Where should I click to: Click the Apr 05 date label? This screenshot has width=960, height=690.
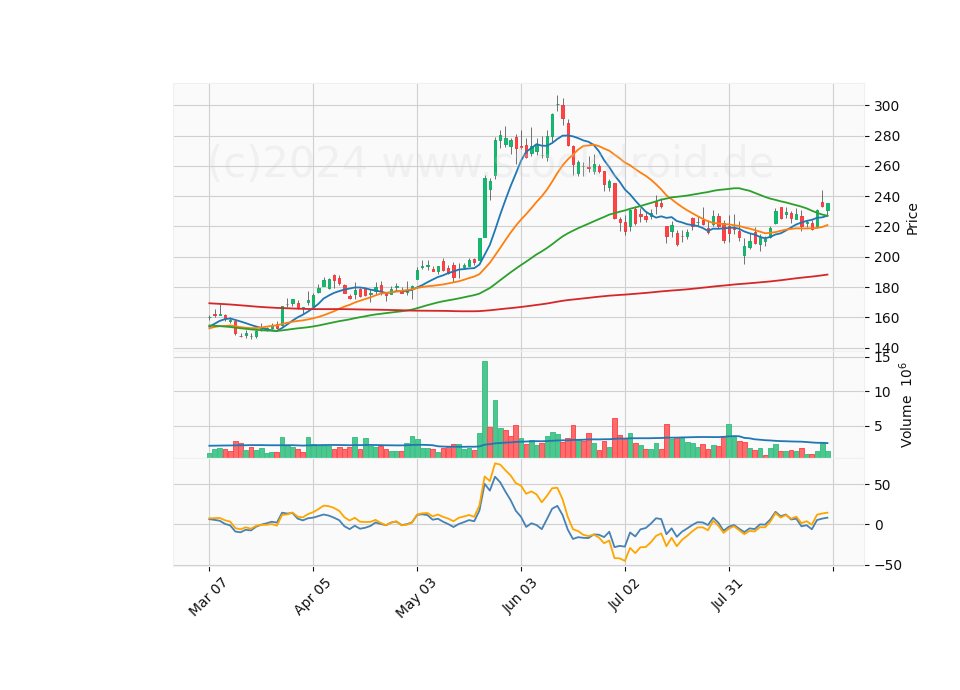[x=312, y=596]
